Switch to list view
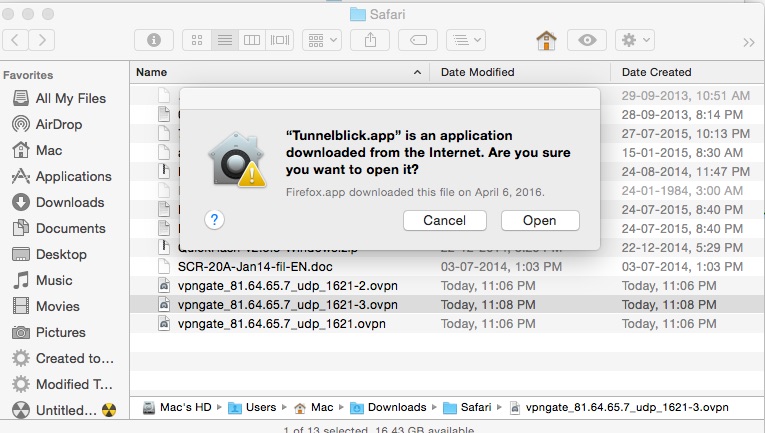The width and height of the screenshot is (765, 433). click(225, 40)
